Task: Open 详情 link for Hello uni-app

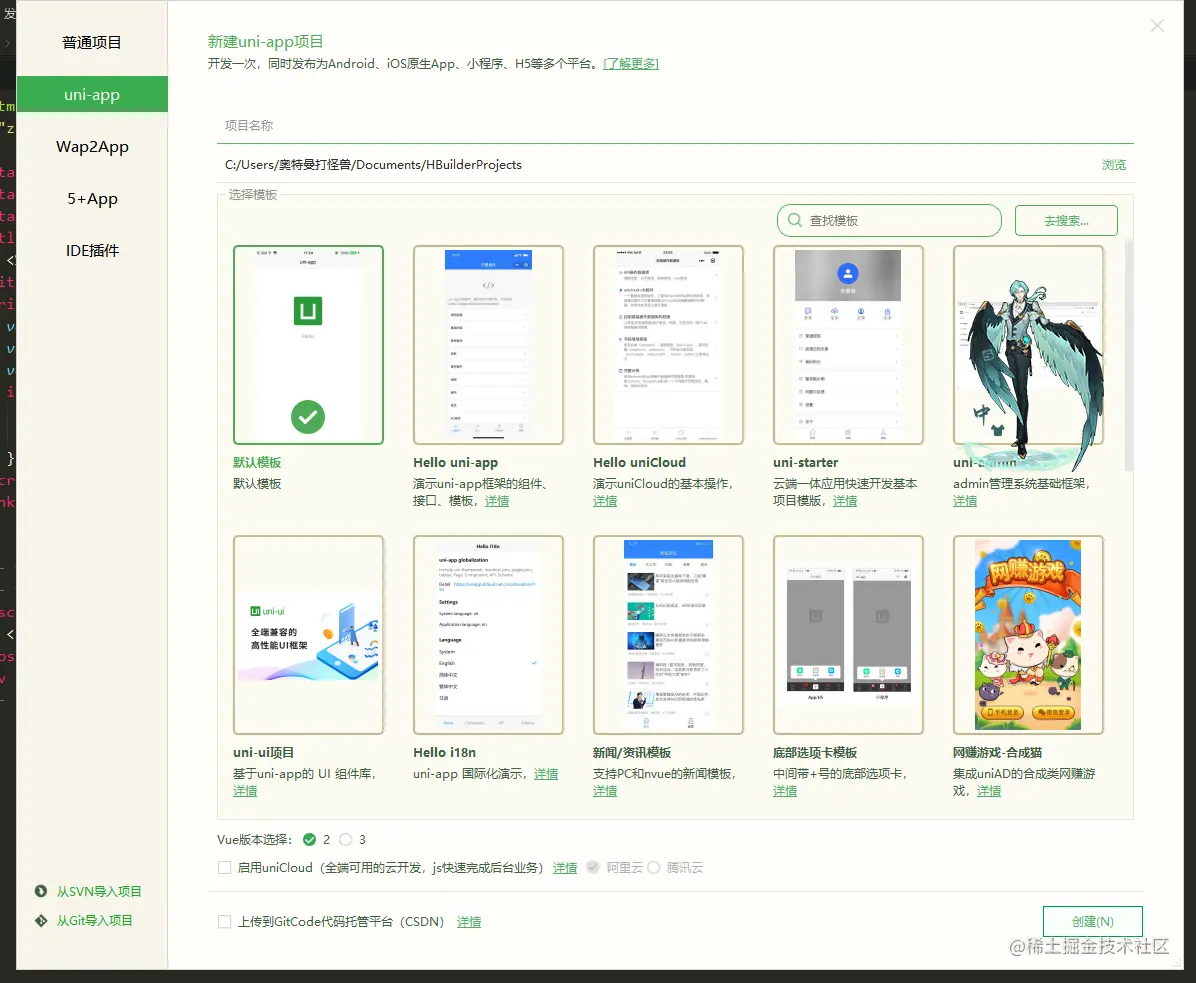Action: coord(497,501)
